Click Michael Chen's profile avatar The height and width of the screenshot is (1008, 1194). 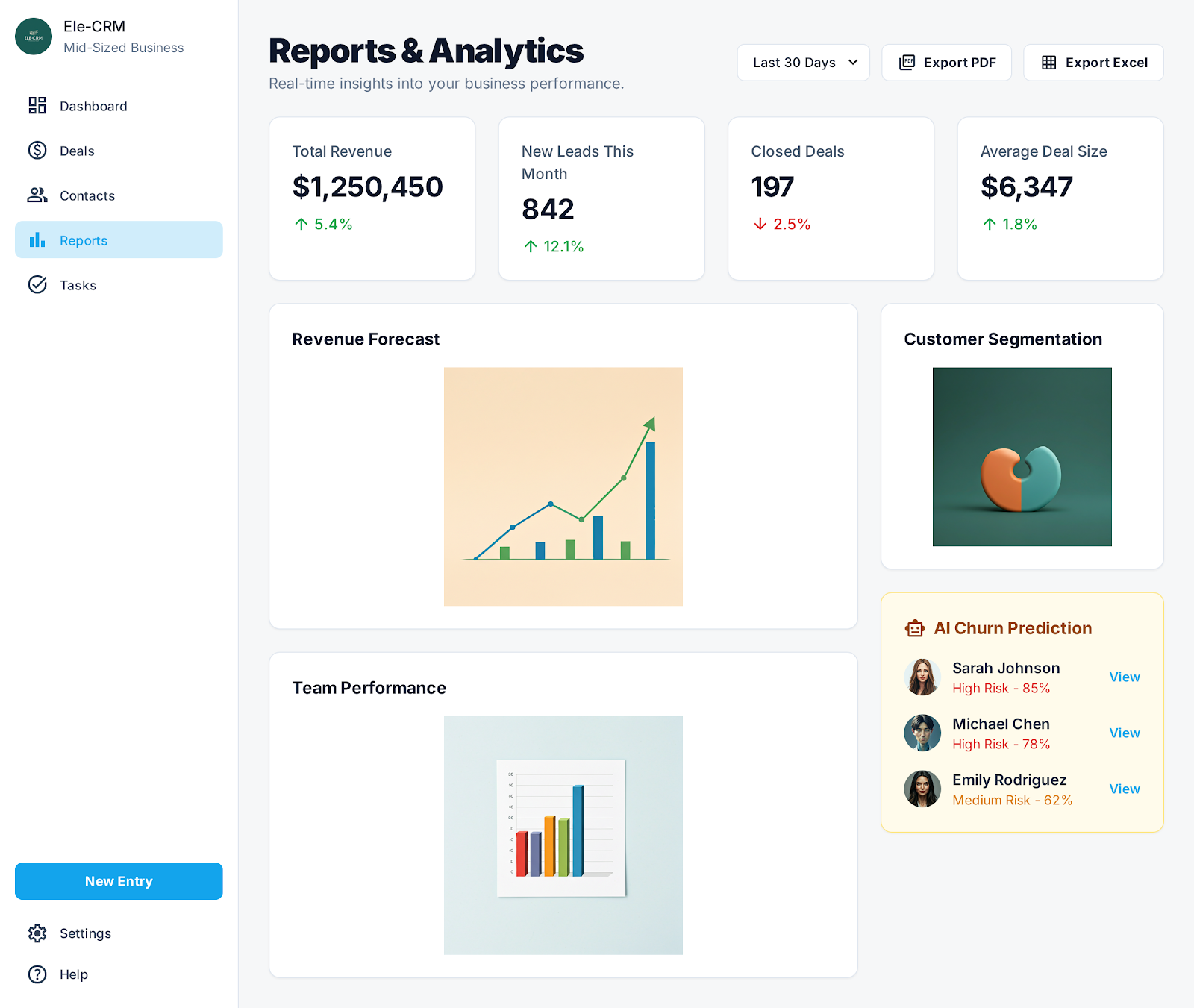(922, 733)
